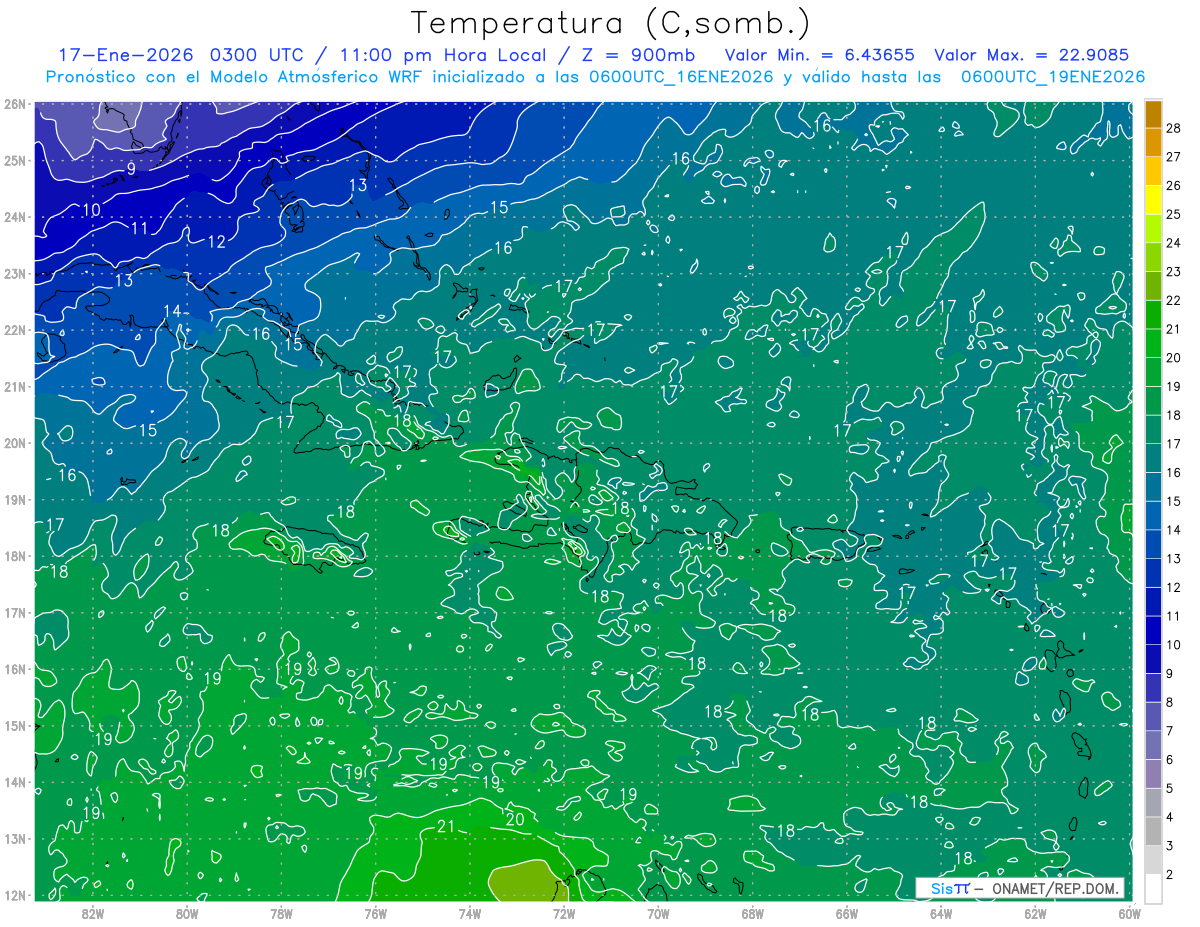The height and width of the screenshot is (927, 1200).
Task: Click the '14' isotherm label on the map
Action: click(172, 311)
